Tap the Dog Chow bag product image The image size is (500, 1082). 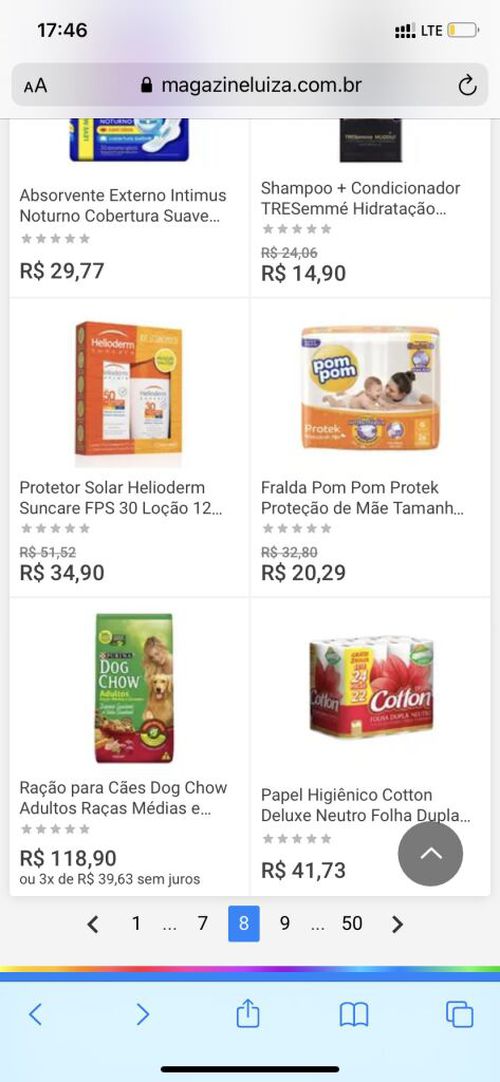tap(134, 688)
